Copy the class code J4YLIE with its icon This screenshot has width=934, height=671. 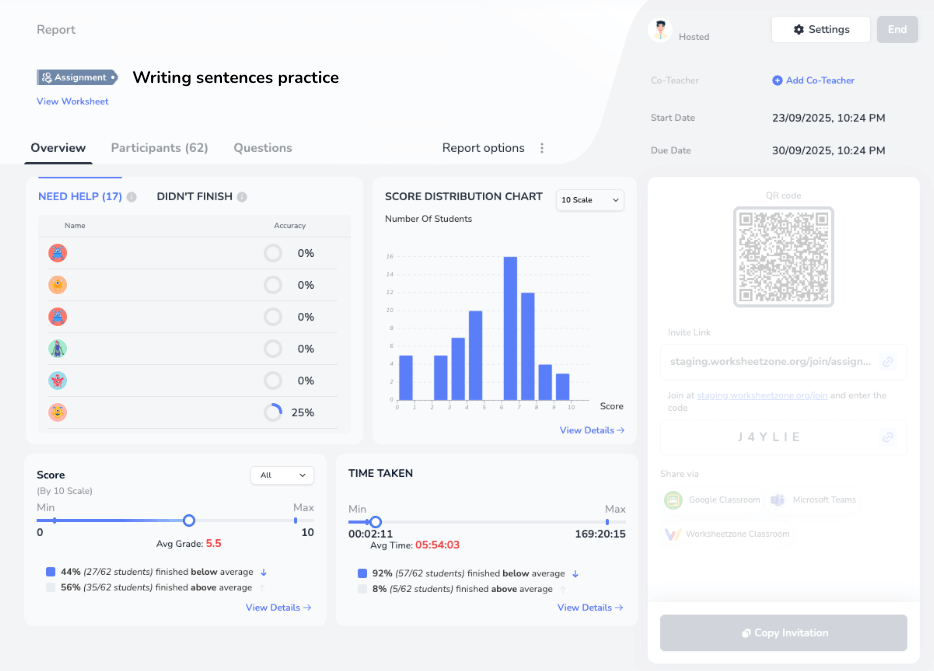click(888, 437)
